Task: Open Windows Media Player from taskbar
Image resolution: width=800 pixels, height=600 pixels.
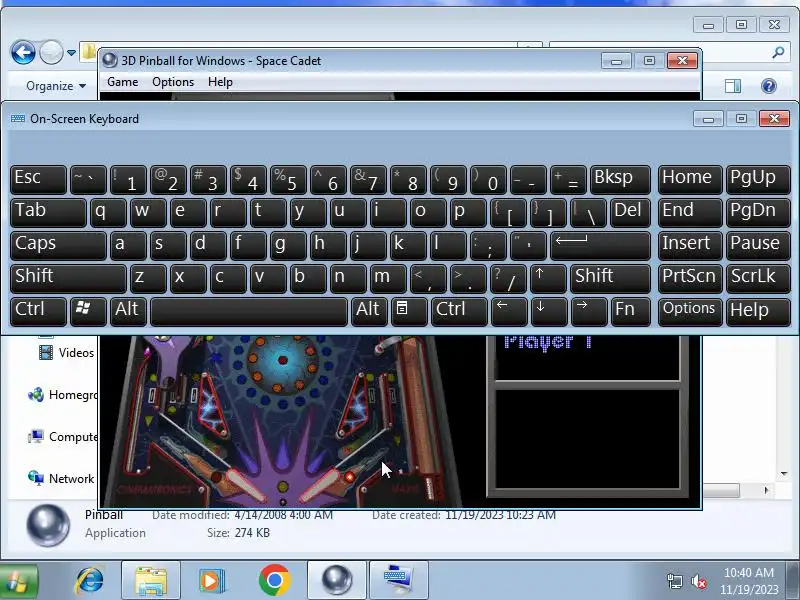Action: 211,581
